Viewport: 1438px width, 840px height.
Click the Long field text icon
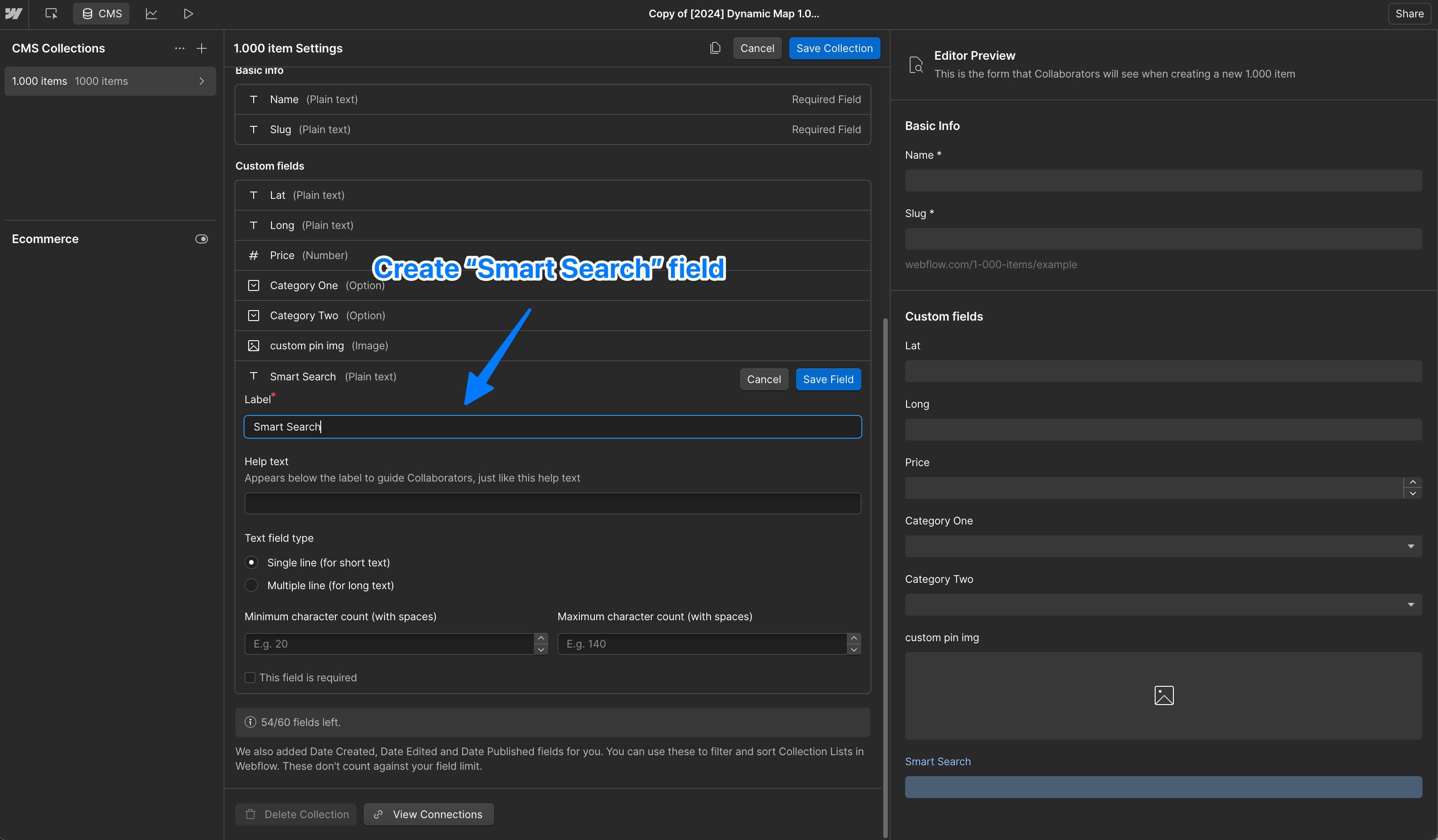(x=253, y=225)
